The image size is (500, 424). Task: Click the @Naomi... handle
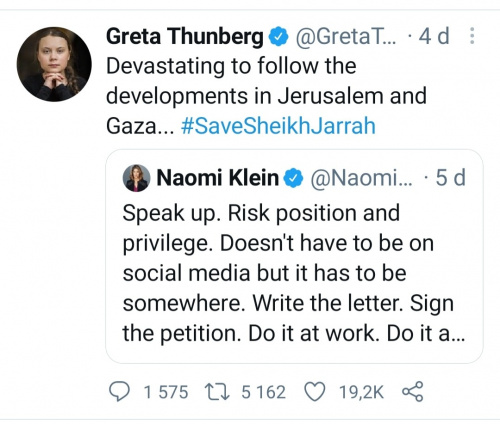[x=362, y=178]
